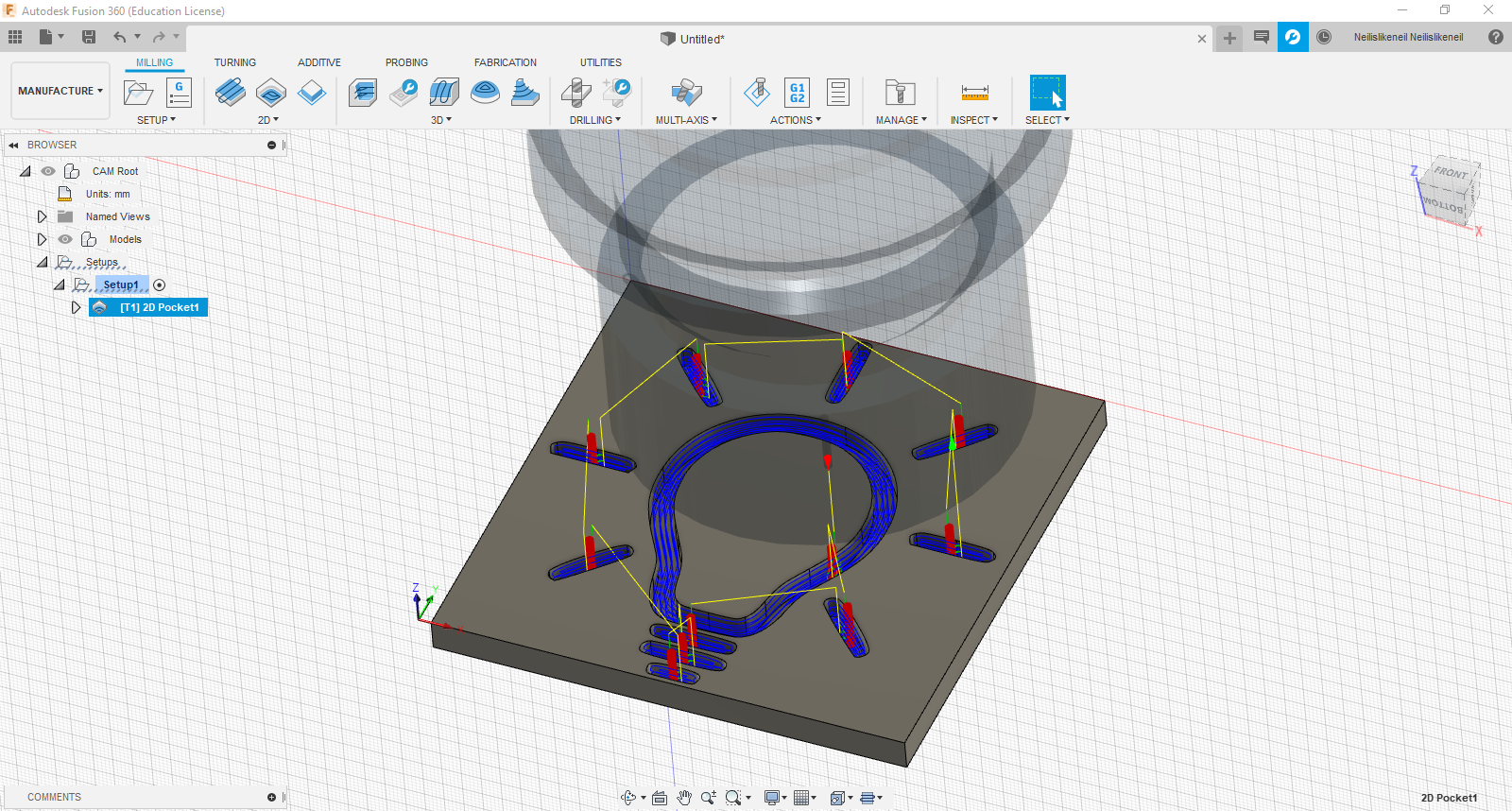Open the MANAGE dropdown menu
This screenshot has width=1512, height=811.
(902, 120)
